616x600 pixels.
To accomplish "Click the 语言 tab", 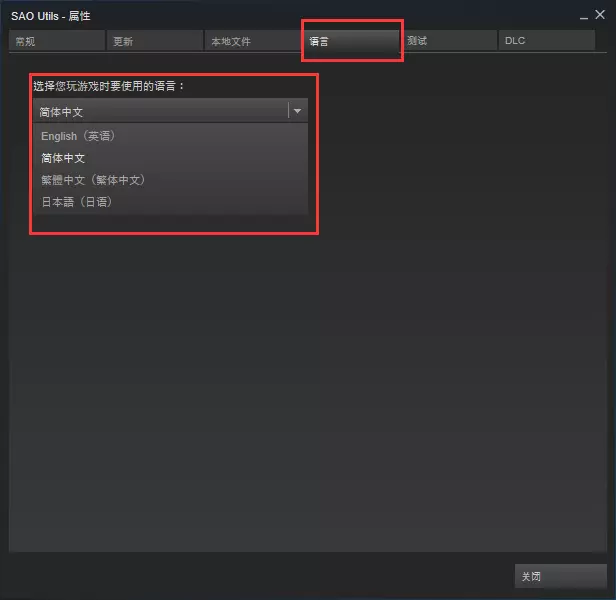I will pyautogui.click(x=351, y=40).
